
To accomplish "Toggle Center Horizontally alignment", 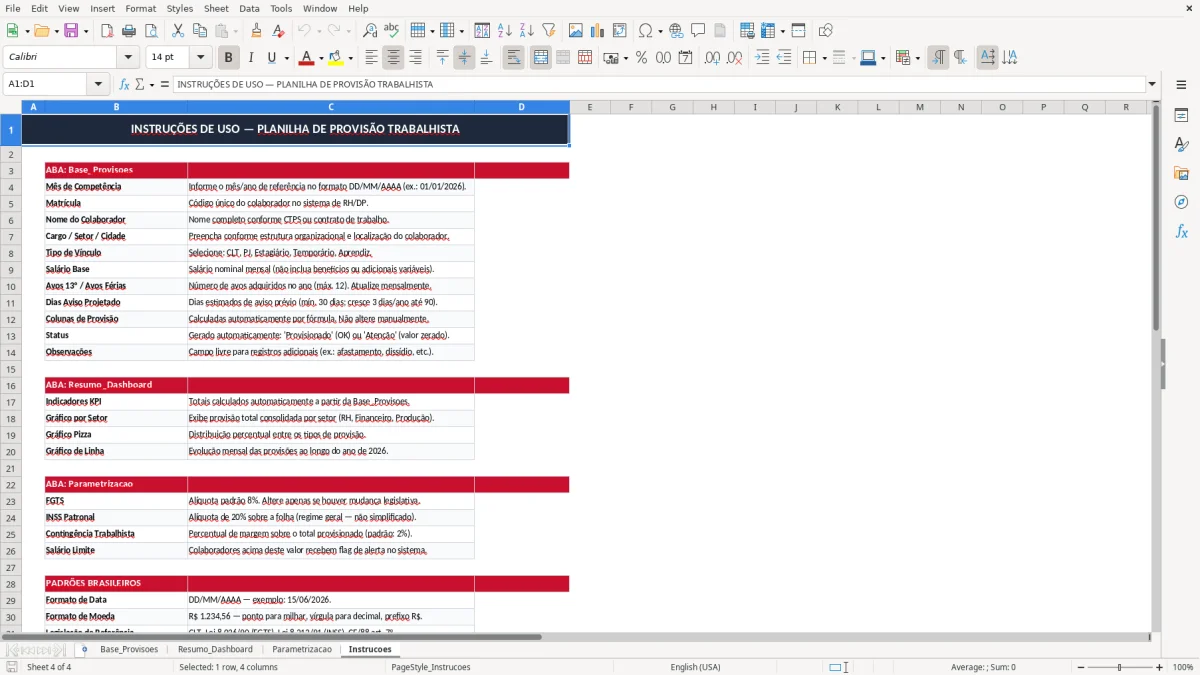I will click(x=394, y=58).
